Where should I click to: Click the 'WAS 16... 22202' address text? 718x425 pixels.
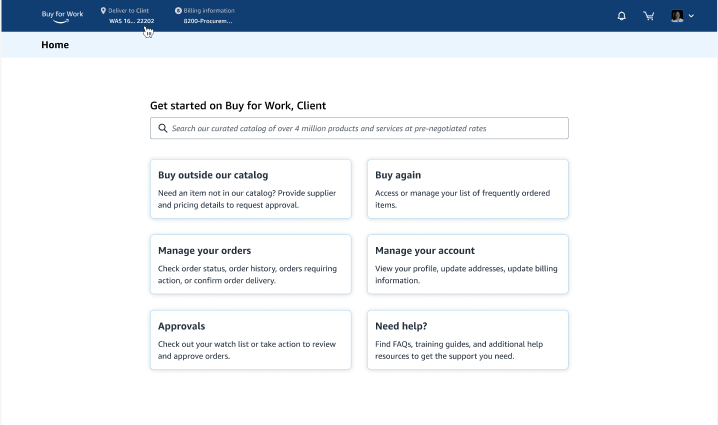click(x=131, y=21)
